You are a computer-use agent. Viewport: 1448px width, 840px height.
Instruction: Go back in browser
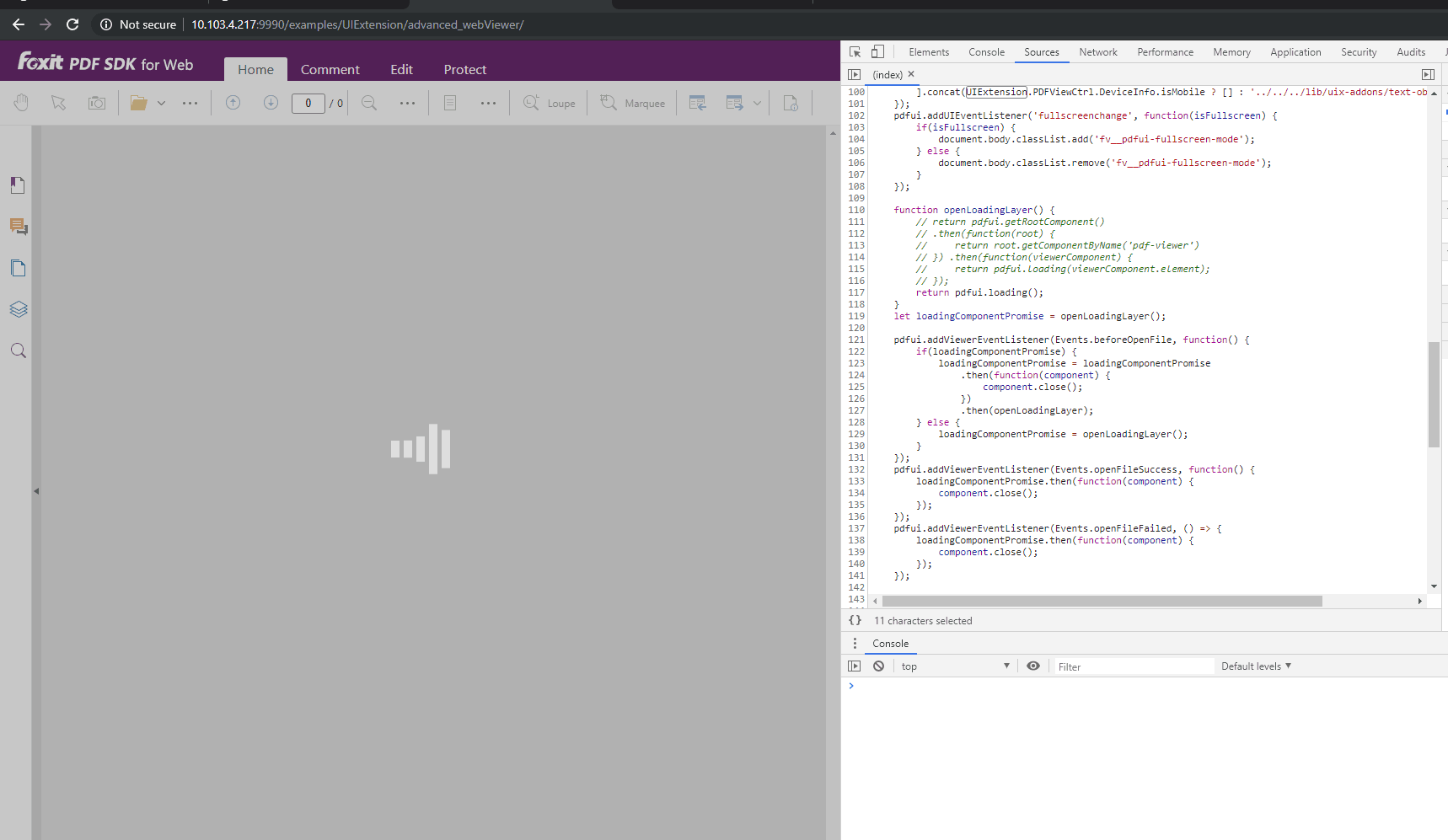tap(19, 24)
